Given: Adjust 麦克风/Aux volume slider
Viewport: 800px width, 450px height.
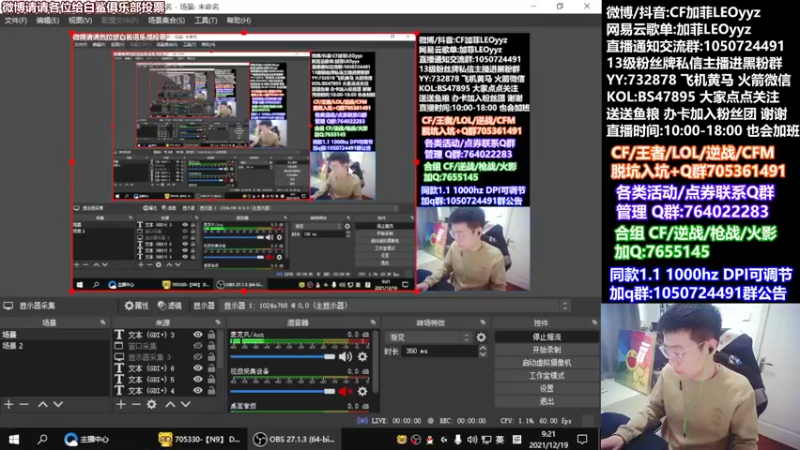Looking at the screenshot, I should [283, 357].
